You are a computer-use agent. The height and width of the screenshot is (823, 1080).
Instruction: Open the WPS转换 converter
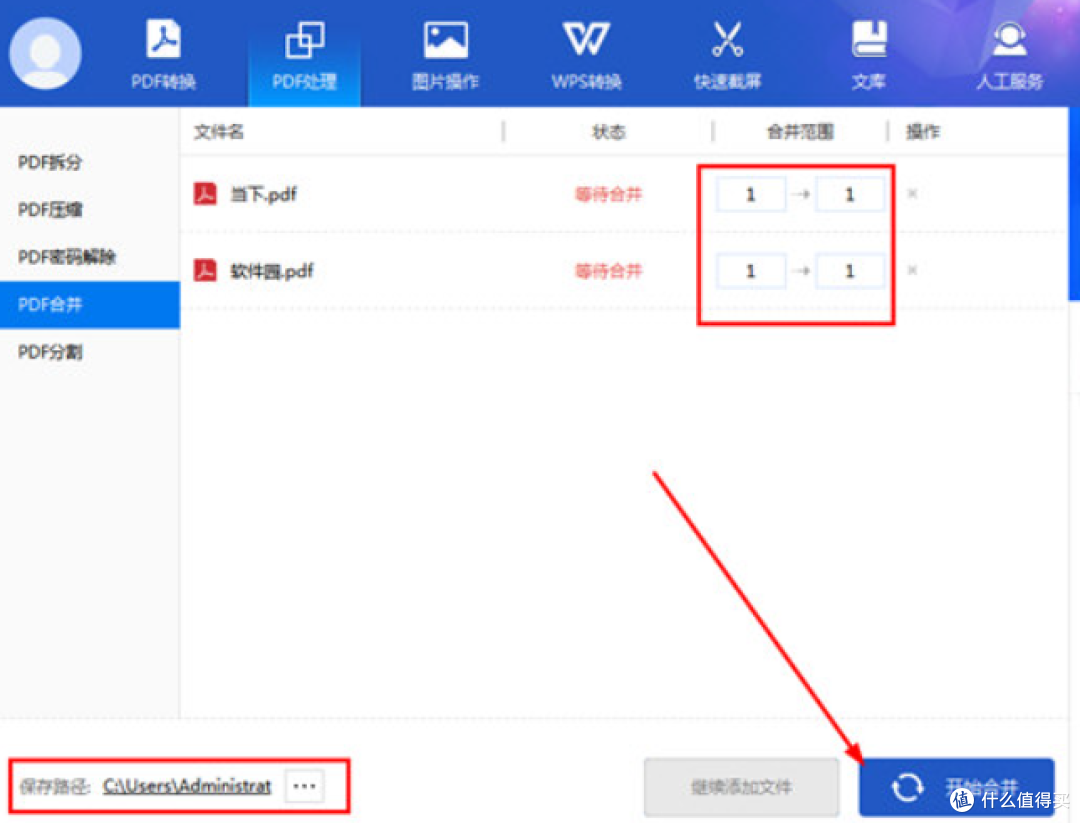tap(586, 55)
